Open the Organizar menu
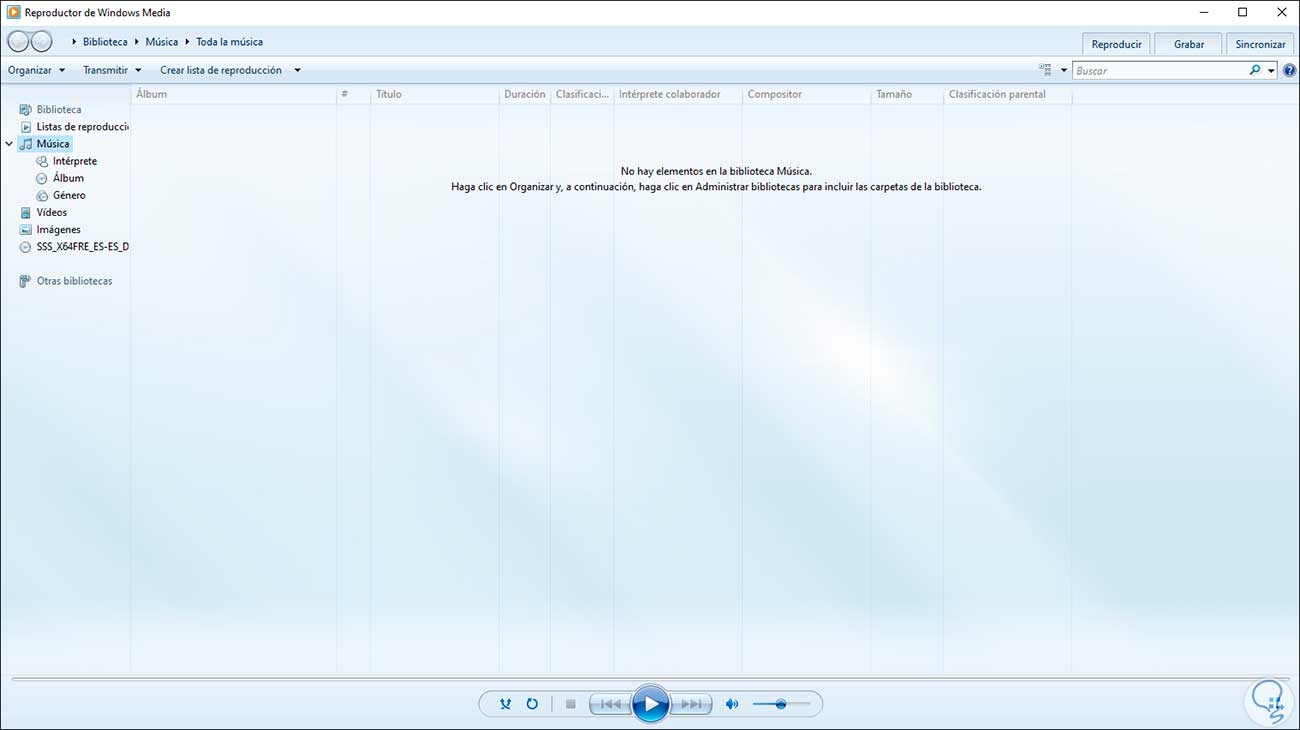 [x=37, y=70]
